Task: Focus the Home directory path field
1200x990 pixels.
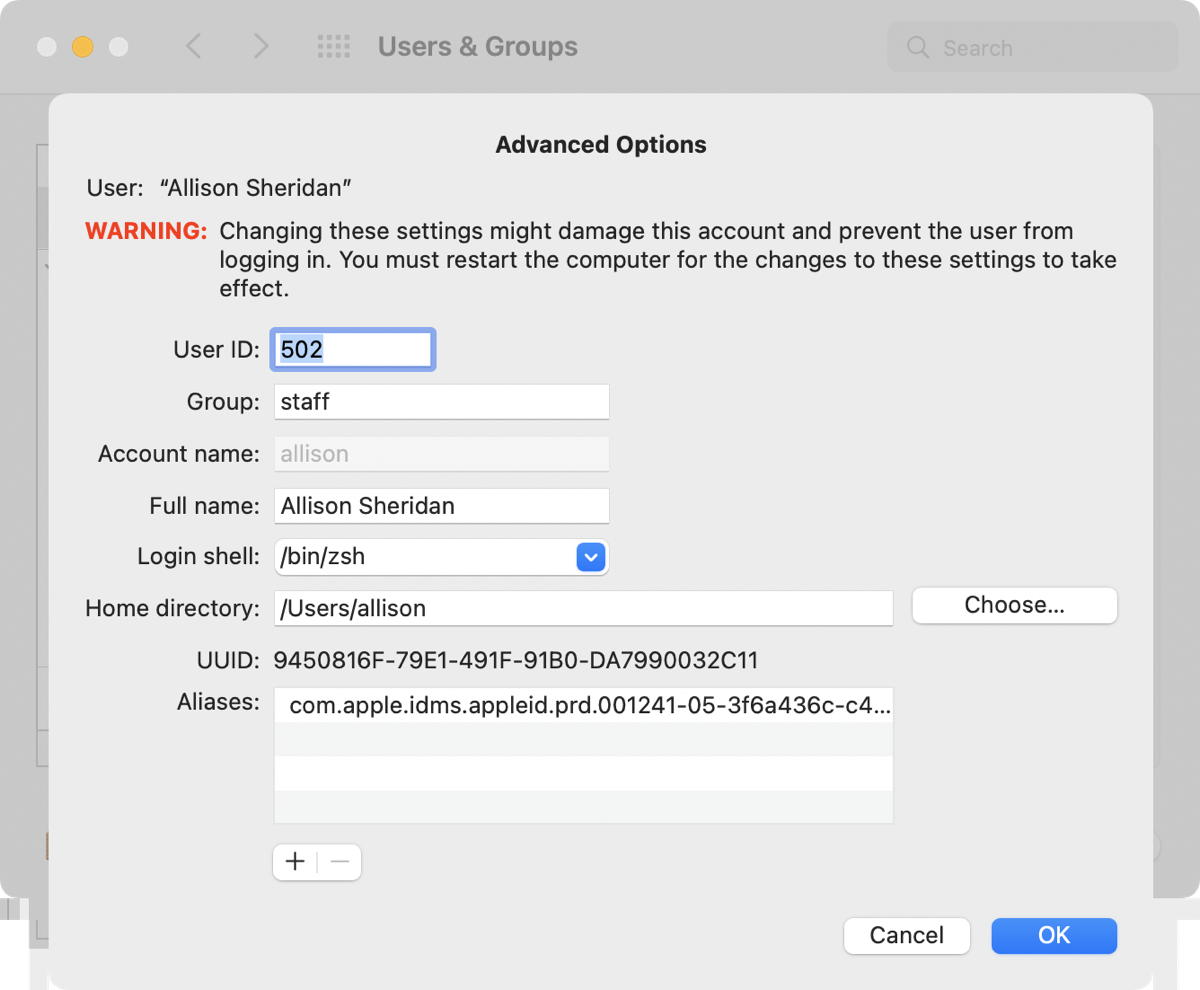Action: click(x=583, y=608)
